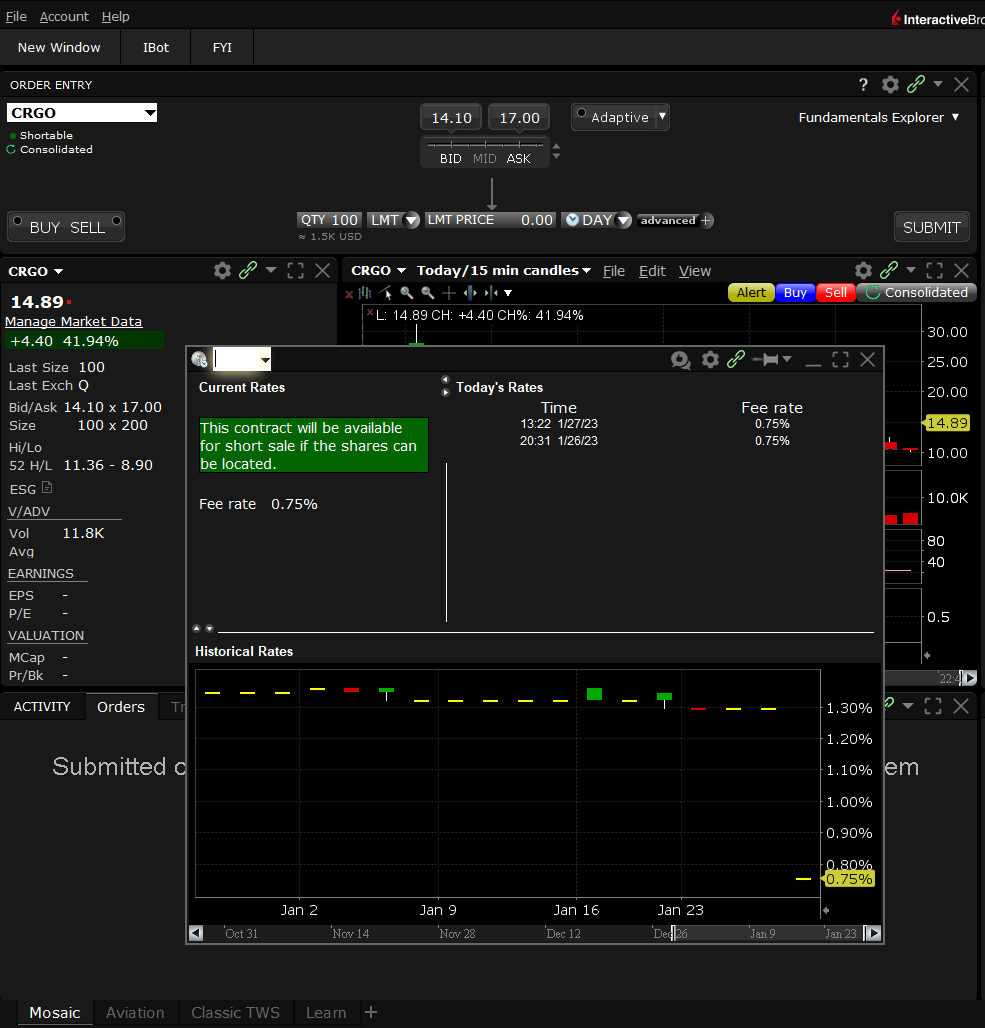Click Historical Rates timeline right arrow
The width and height of the screenshot is (985, 1028).
pyautogui.click(x=873, y=933)
